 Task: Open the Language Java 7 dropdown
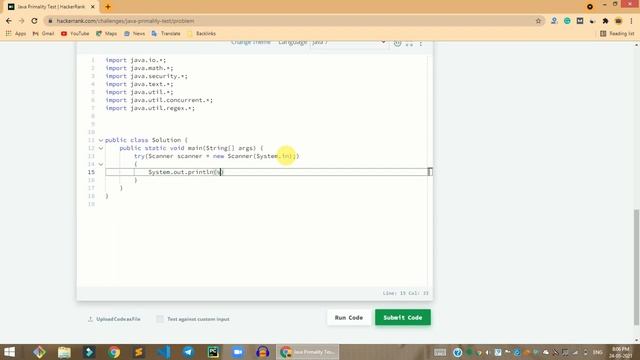[x=349, y=42]
